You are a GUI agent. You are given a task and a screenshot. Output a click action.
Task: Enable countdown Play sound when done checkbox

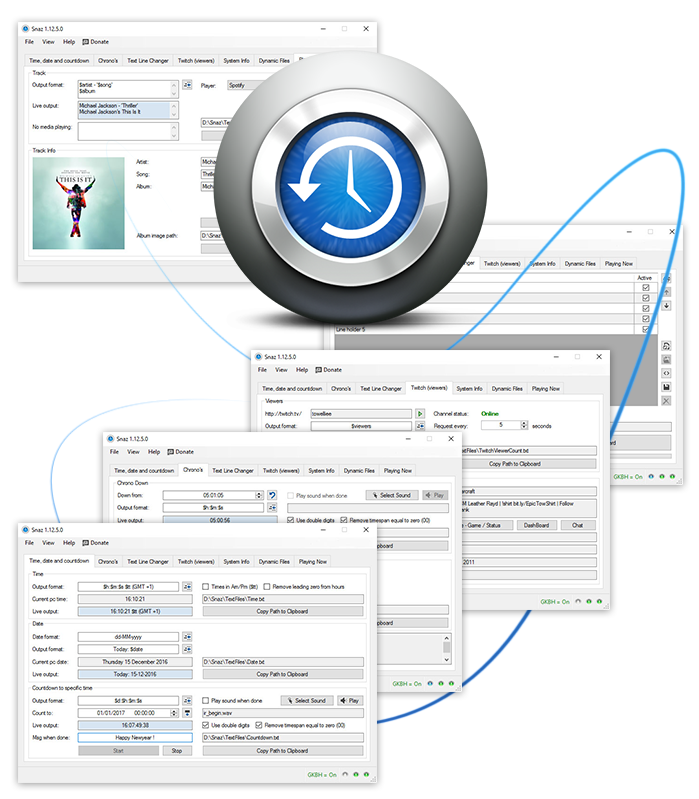coord(206,701)
